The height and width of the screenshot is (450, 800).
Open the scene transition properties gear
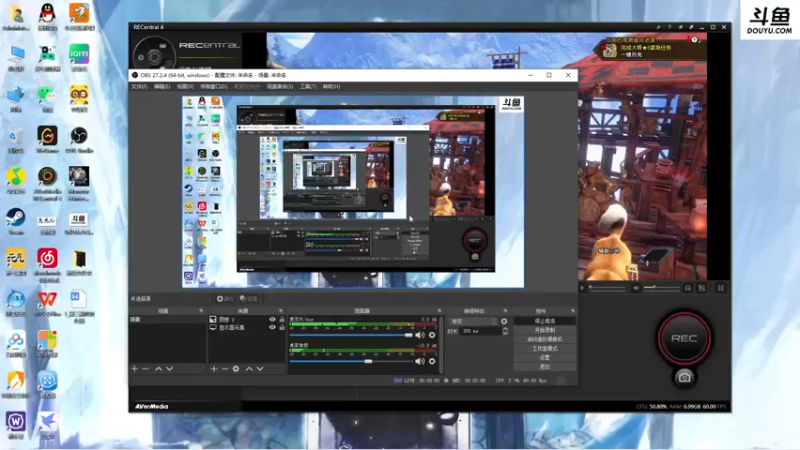pos(504,321)
